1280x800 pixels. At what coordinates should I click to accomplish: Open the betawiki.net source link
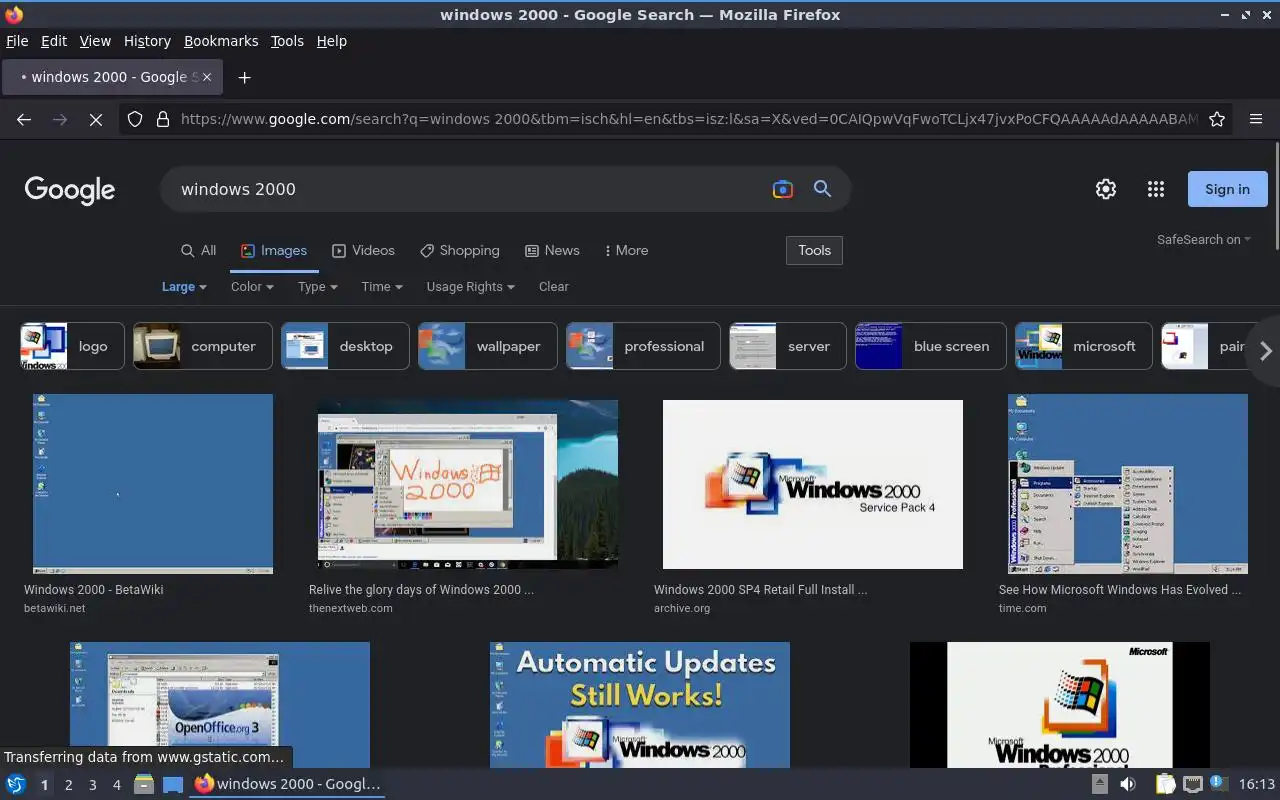(55, 608)
